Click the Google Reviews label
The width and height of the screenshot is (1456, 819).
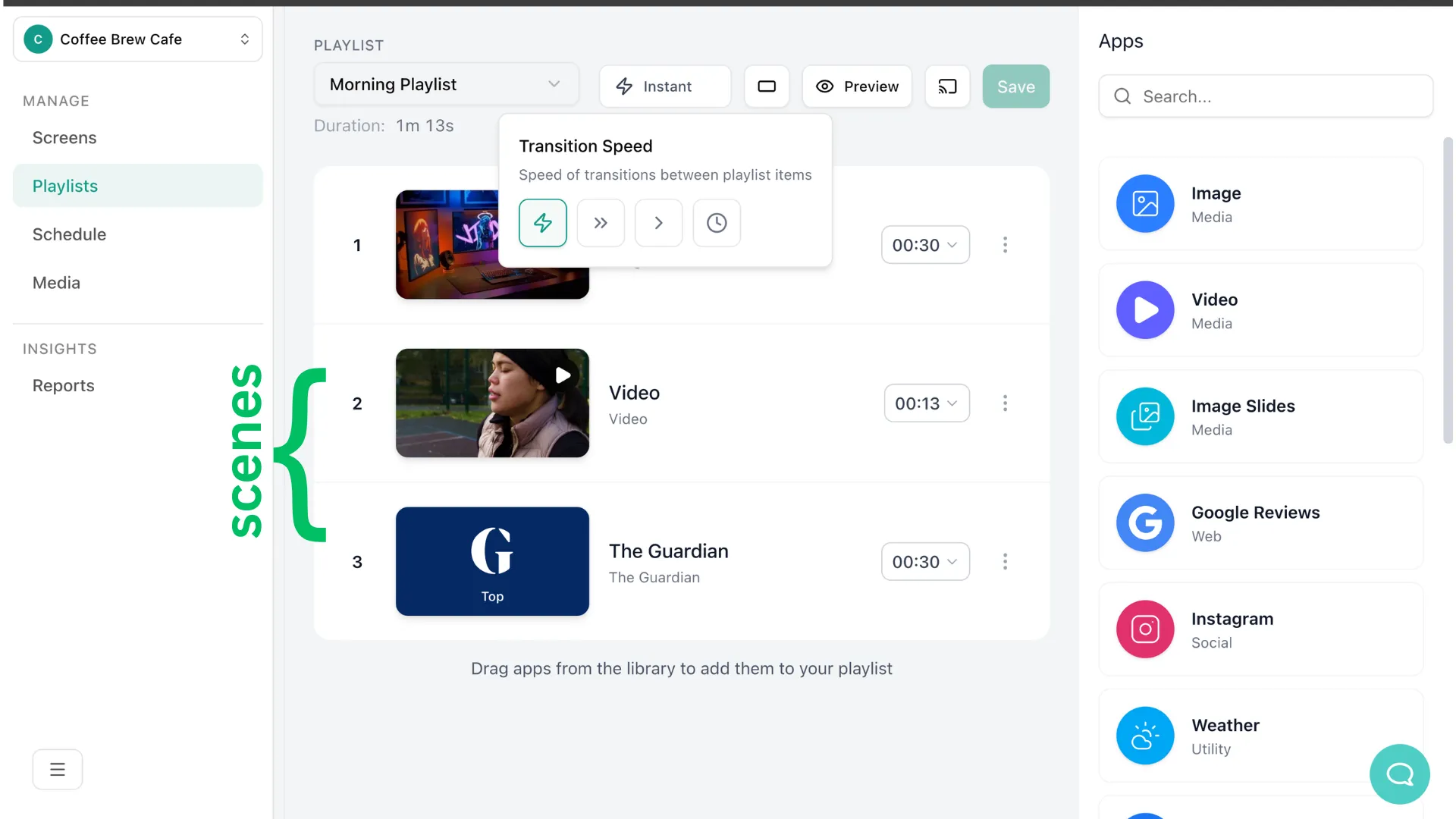pyautogui.click(x=1256, y=513)
